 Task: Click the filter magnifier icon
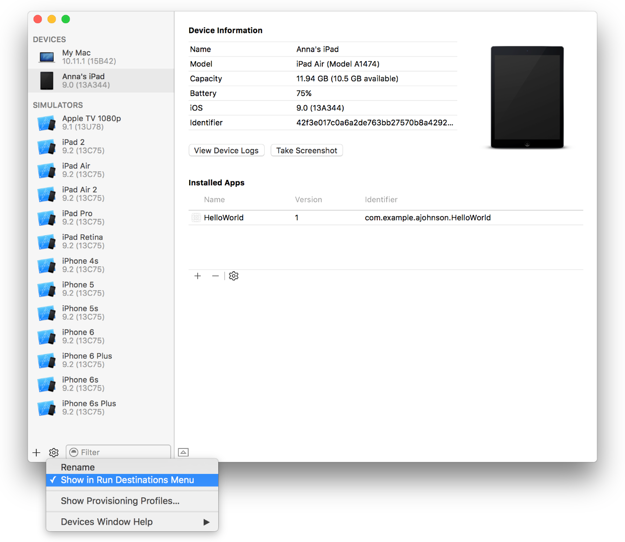coord(74,452)
